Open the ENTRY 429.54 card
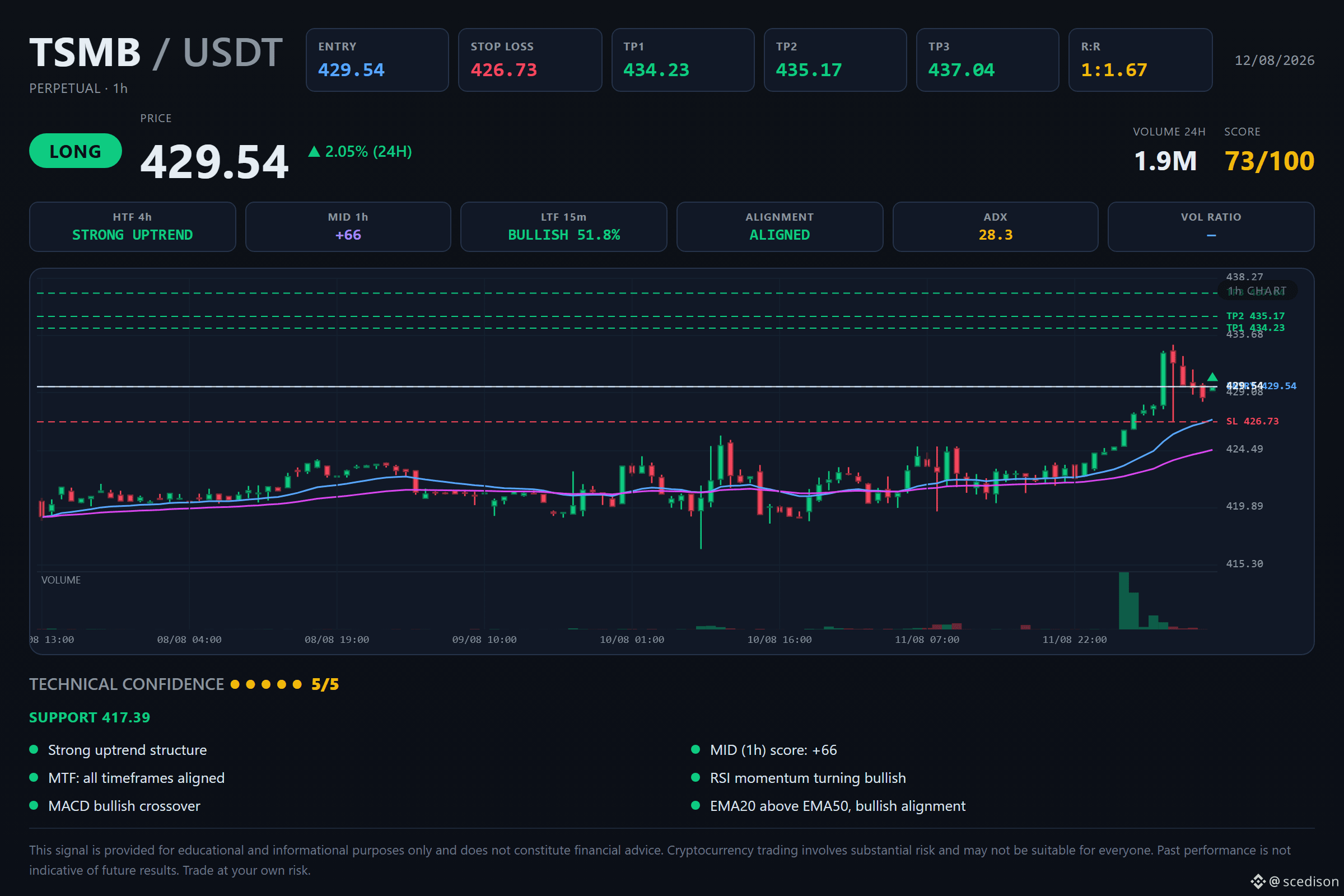1344x896 pixels. click(377, 60)
